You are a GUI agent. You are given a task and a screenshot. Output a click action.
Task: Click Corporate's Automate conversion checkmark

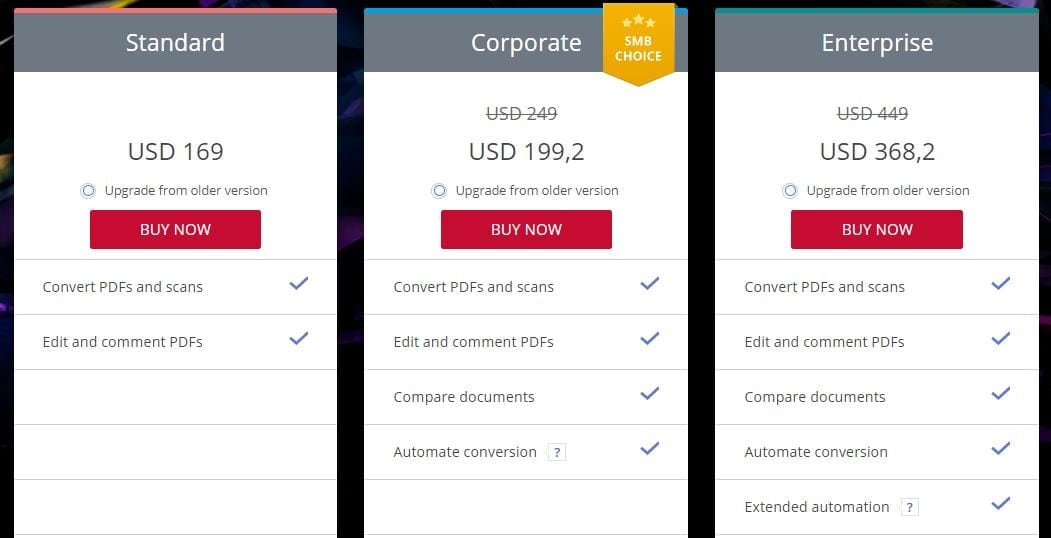(x=650, y=448)
